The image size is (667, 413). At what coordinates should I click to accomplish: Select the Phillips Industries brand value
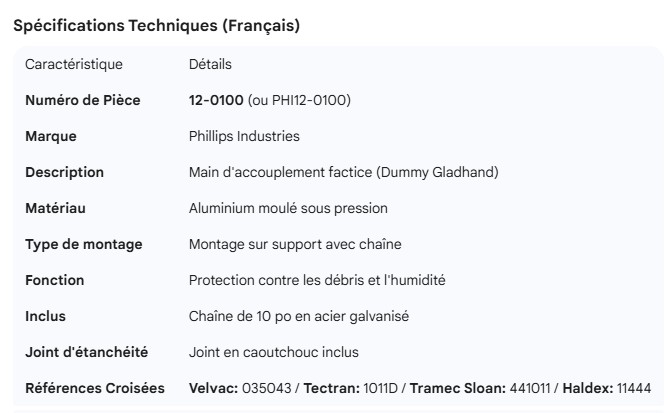pos(244,136)
